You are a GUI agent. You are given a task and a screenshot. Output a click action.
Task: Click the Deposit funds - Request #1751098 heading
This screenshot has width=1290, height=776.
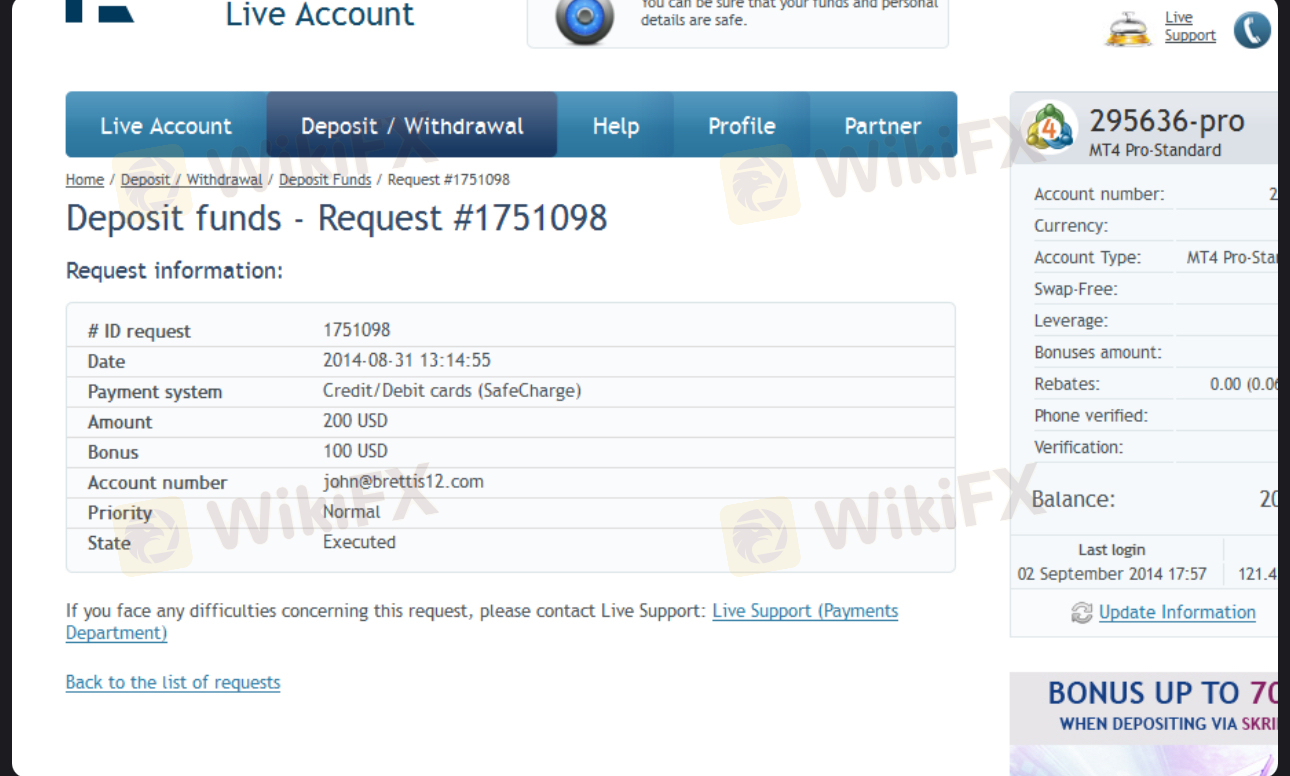point(337,218)
